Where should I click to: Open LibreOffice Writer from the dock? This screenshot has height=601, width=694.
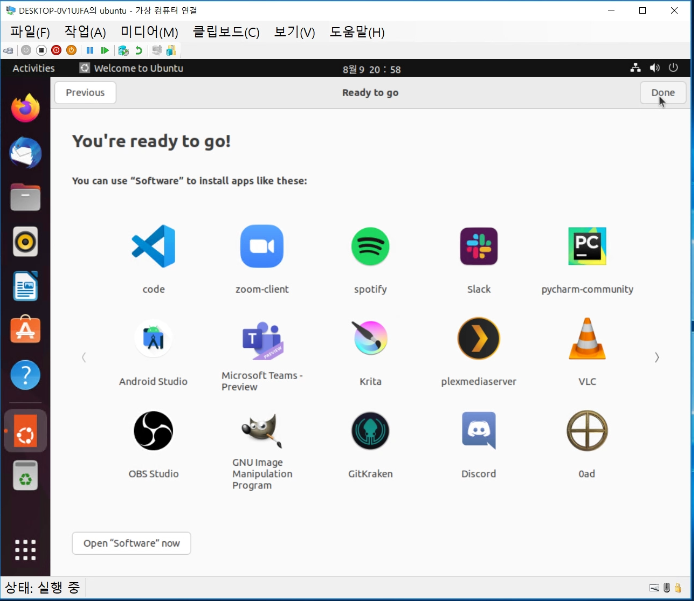tap(25, 286)
